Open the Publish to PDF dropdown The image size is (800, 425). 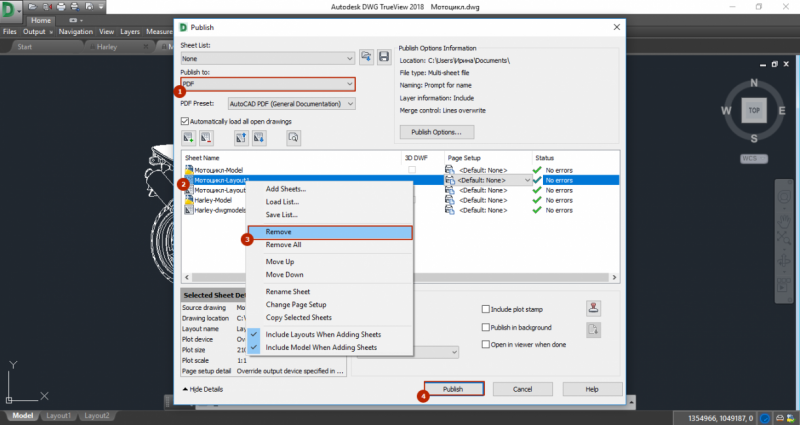click(x=268, y=84)
